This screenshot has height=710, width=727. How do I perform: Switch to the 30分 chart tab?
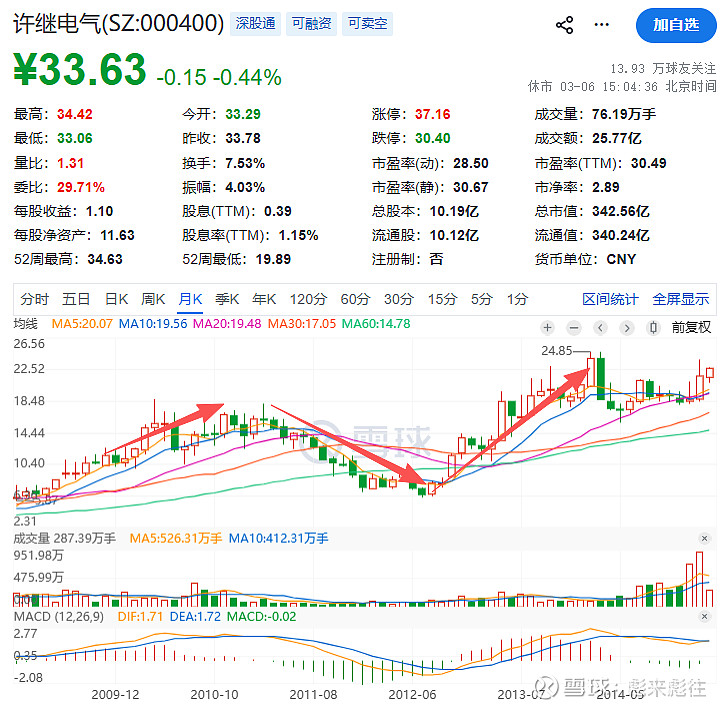399,299
